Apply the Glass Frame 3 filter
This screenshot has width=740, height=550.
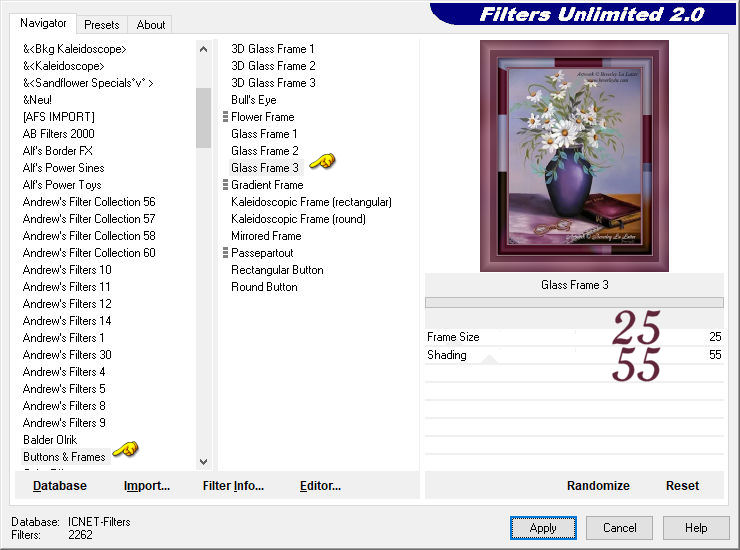point(543,528)
